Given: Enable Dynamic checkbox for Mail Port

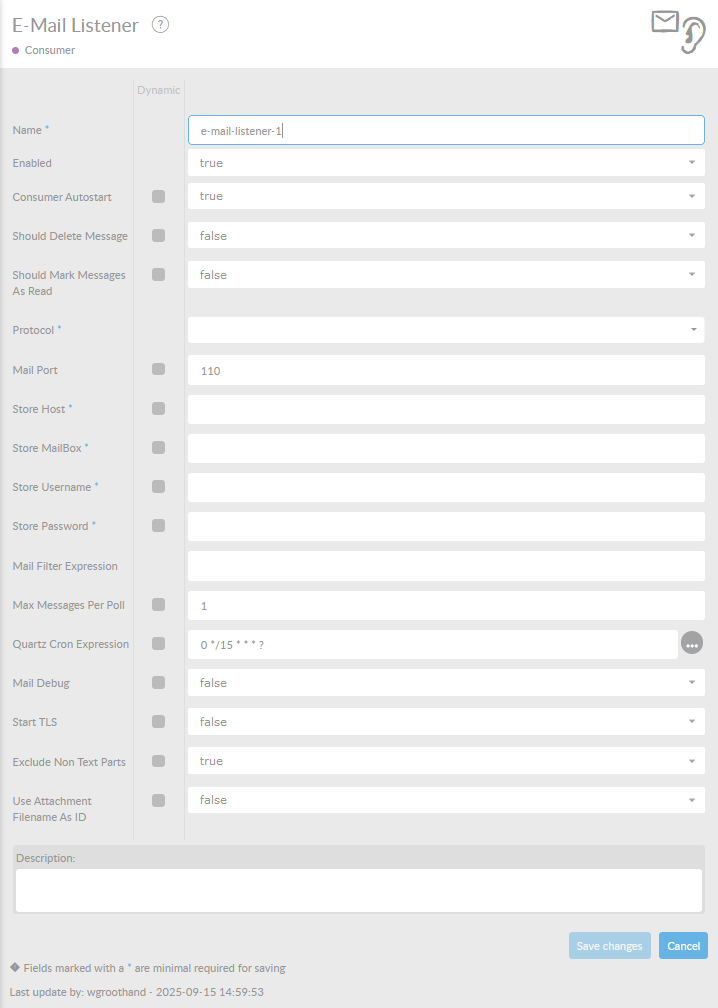Looking at the screenshot, I should point(158,370).
